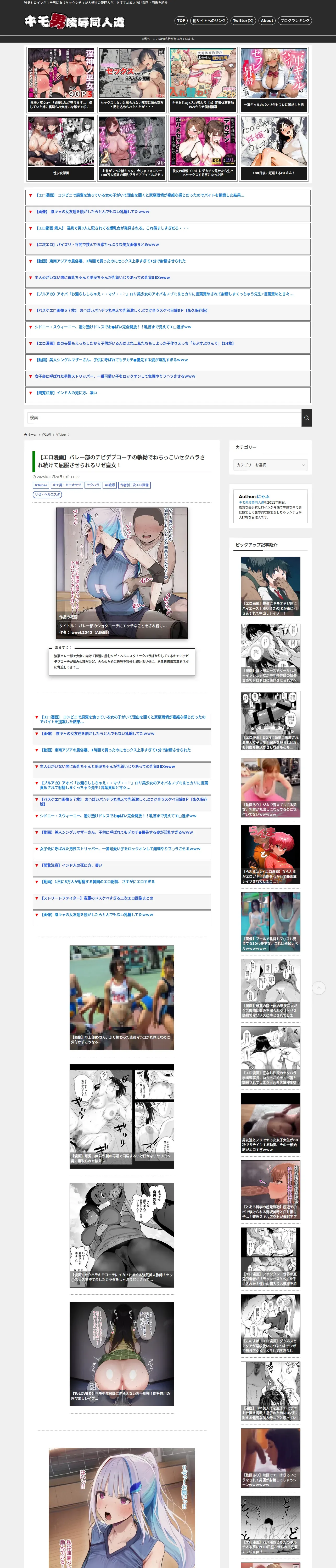The image size is (336, 1568).
Task: Click the article date 2025年11月28日 text
Action: coord(58,477)
